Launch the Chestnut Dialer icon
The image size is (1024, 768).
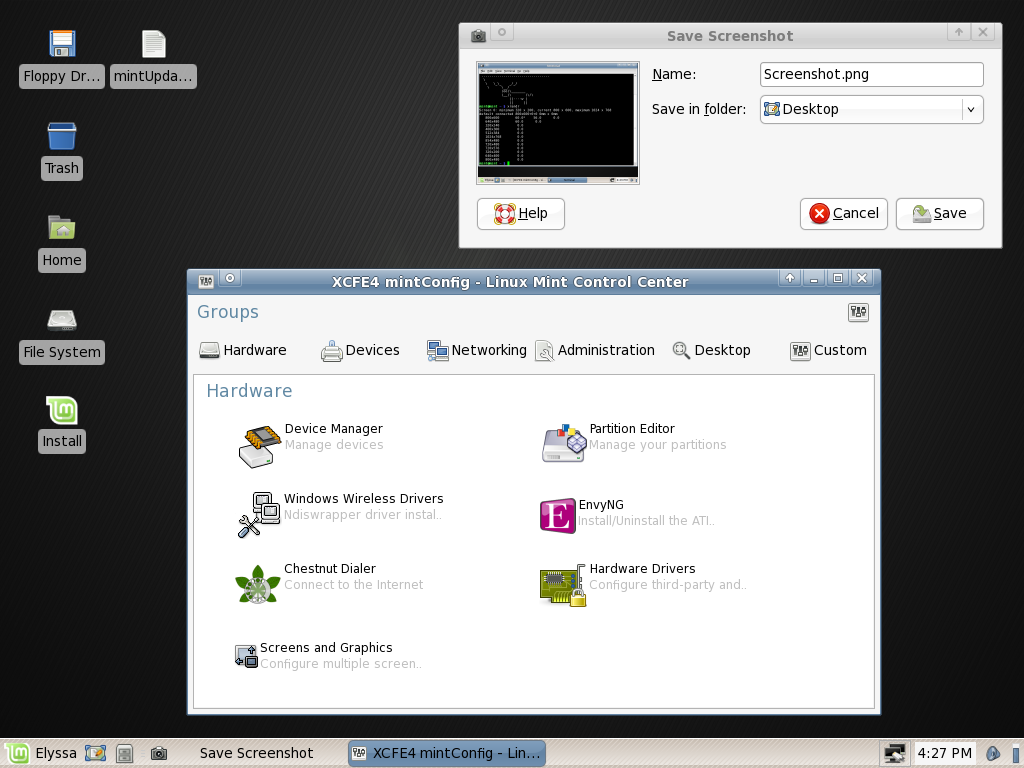click(x=257, y=584)
